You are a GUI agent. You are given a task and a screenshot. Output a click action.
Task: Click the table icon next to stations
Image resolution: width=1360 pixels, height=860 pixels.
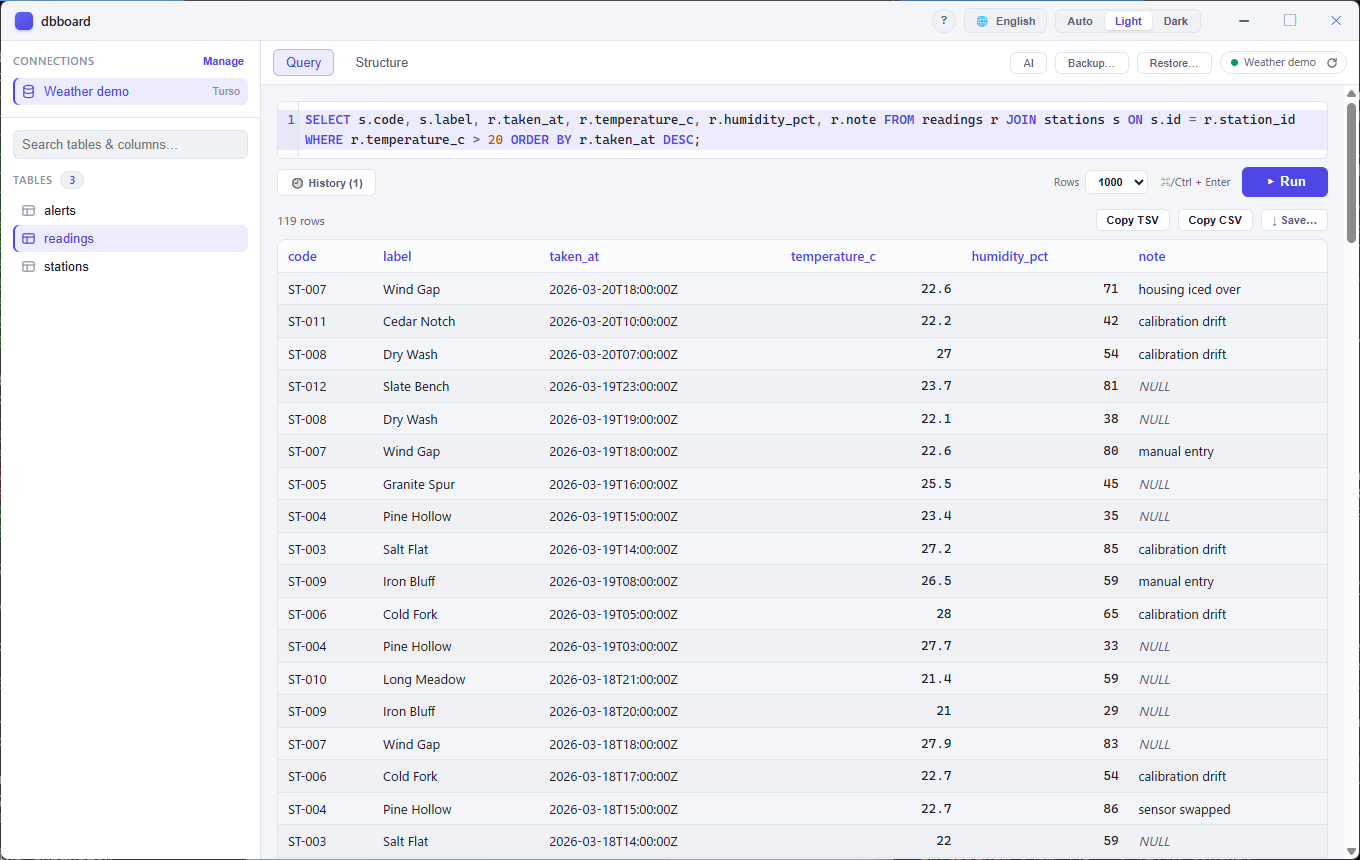28,267
